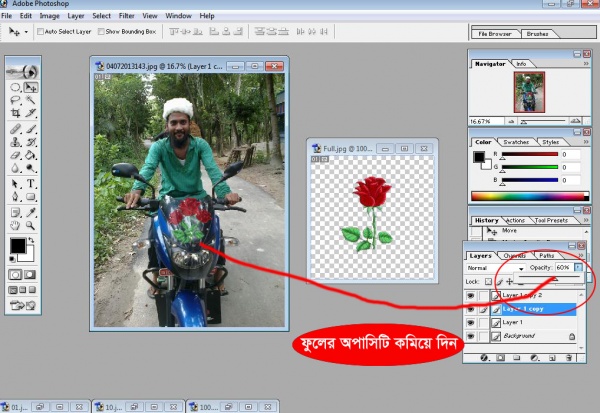Open Navigator palette flyout menu arrow
Image resolution: width=600 pixels, height=413 pixels.
pyautogui.click(x=586, y=64)
